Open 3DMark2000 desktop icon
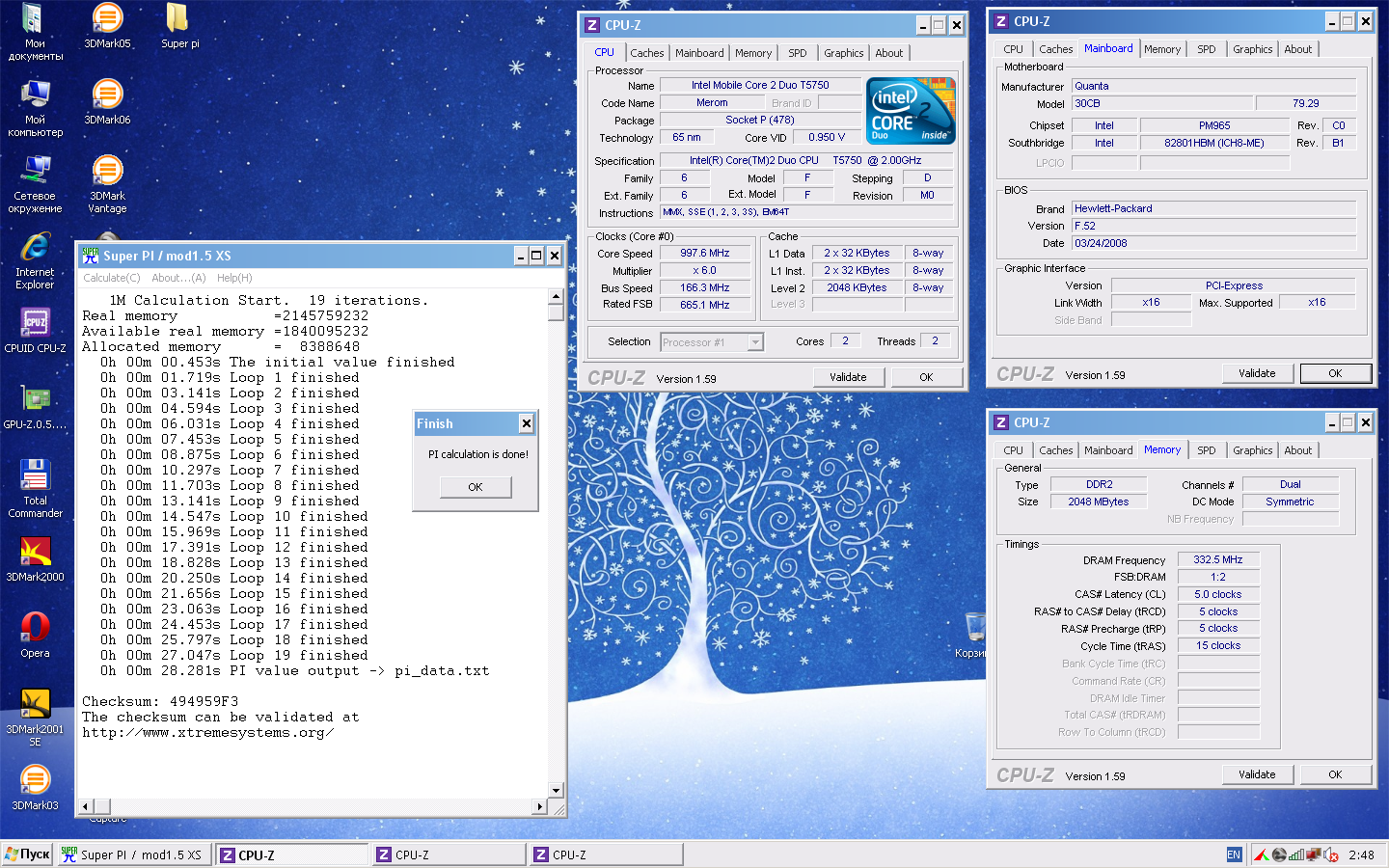The image size is (1389, 868). (35, 559)
